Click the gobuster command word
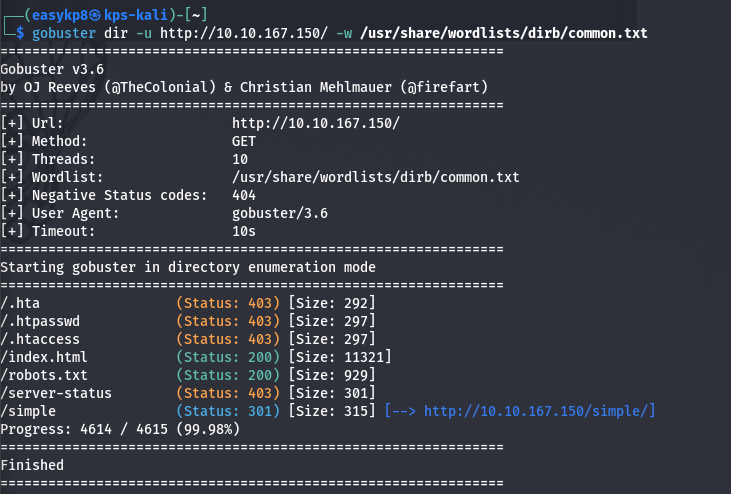The width and height of the screenshot is (731, 494). point(64,34)
